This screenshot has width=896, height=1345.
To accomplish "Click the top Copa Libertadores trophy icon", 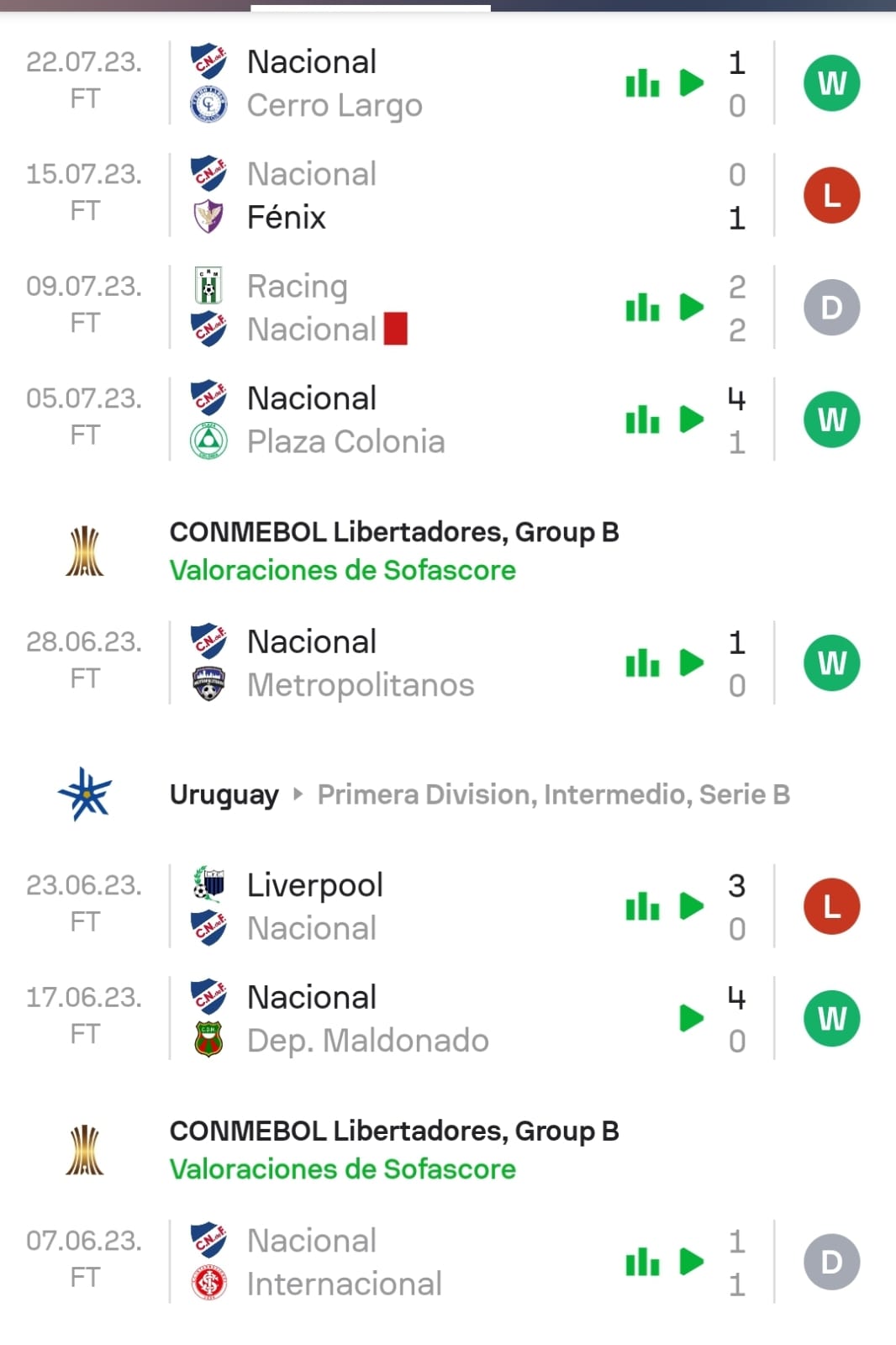I will point(85,551).
